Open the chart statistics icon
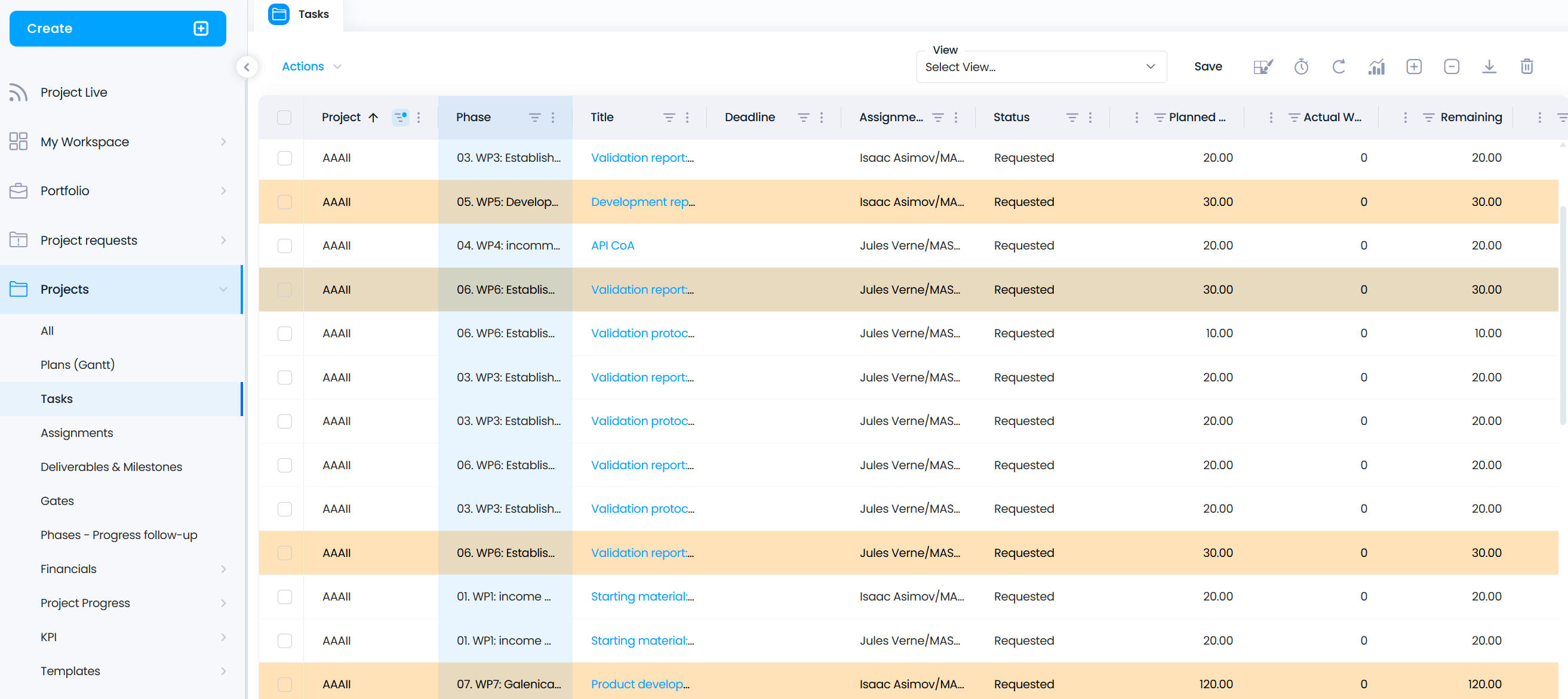This screenshot has height=699, width=1568. coord(1376,66)
